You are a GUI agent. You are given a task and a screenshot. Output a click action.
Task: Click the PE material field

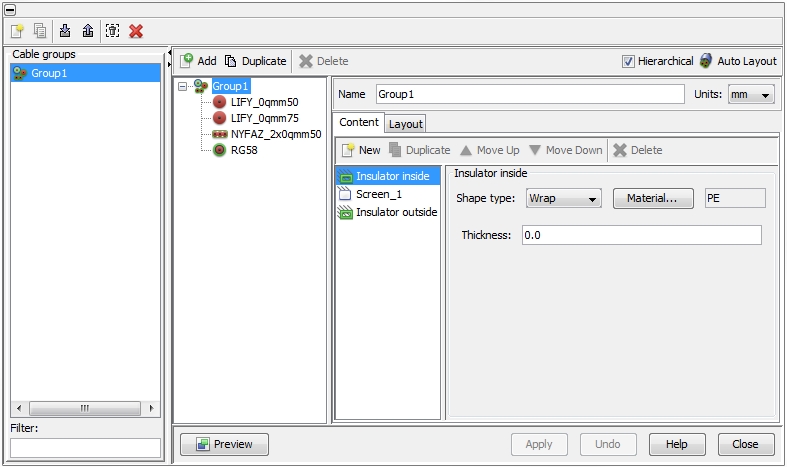pyautogui.click(x=735, y=198)
